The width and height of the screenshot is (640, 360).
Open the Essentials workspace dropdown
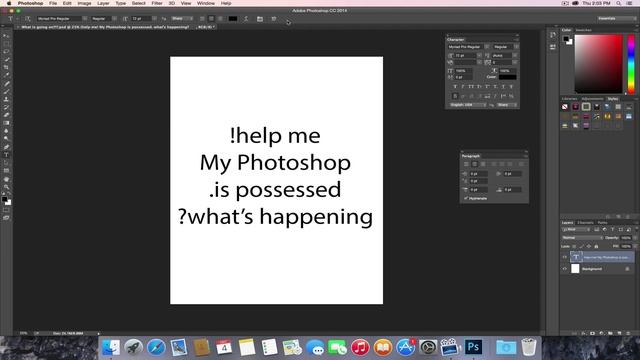click(x=616, y=18)
